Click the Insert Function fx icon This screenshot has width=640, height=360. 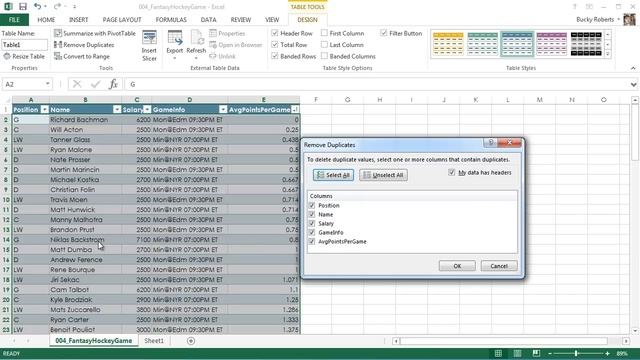point(113,84)
